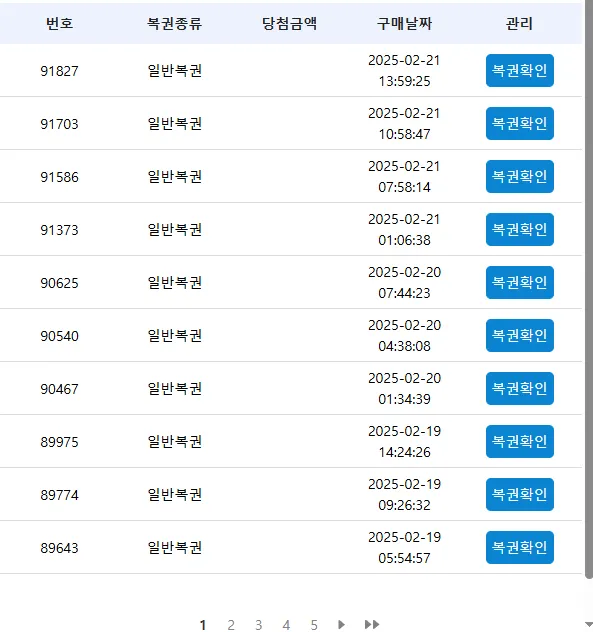This screenshot has width=593, height=632.
Task: Check lottery ticket number 91373
Action: [519, 229]
